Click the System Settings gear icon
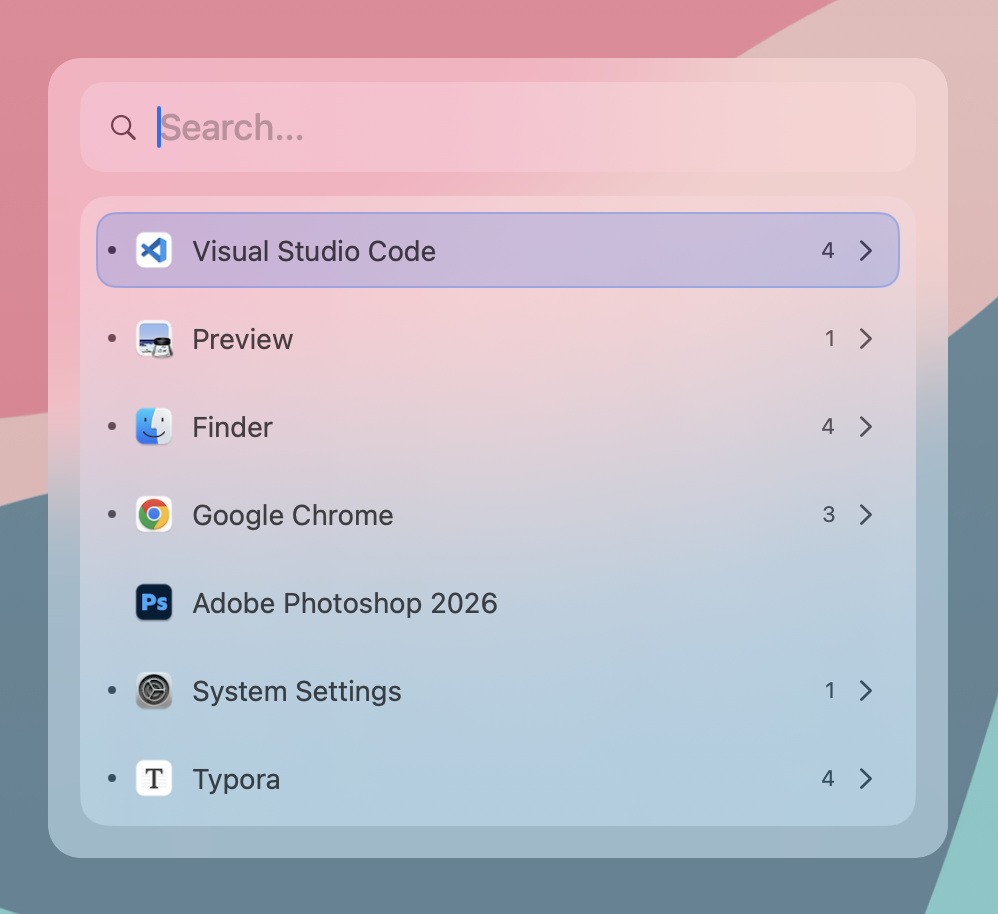Image resolution: width=998 pixels, height=914 pixels. [x=154, y=691]
